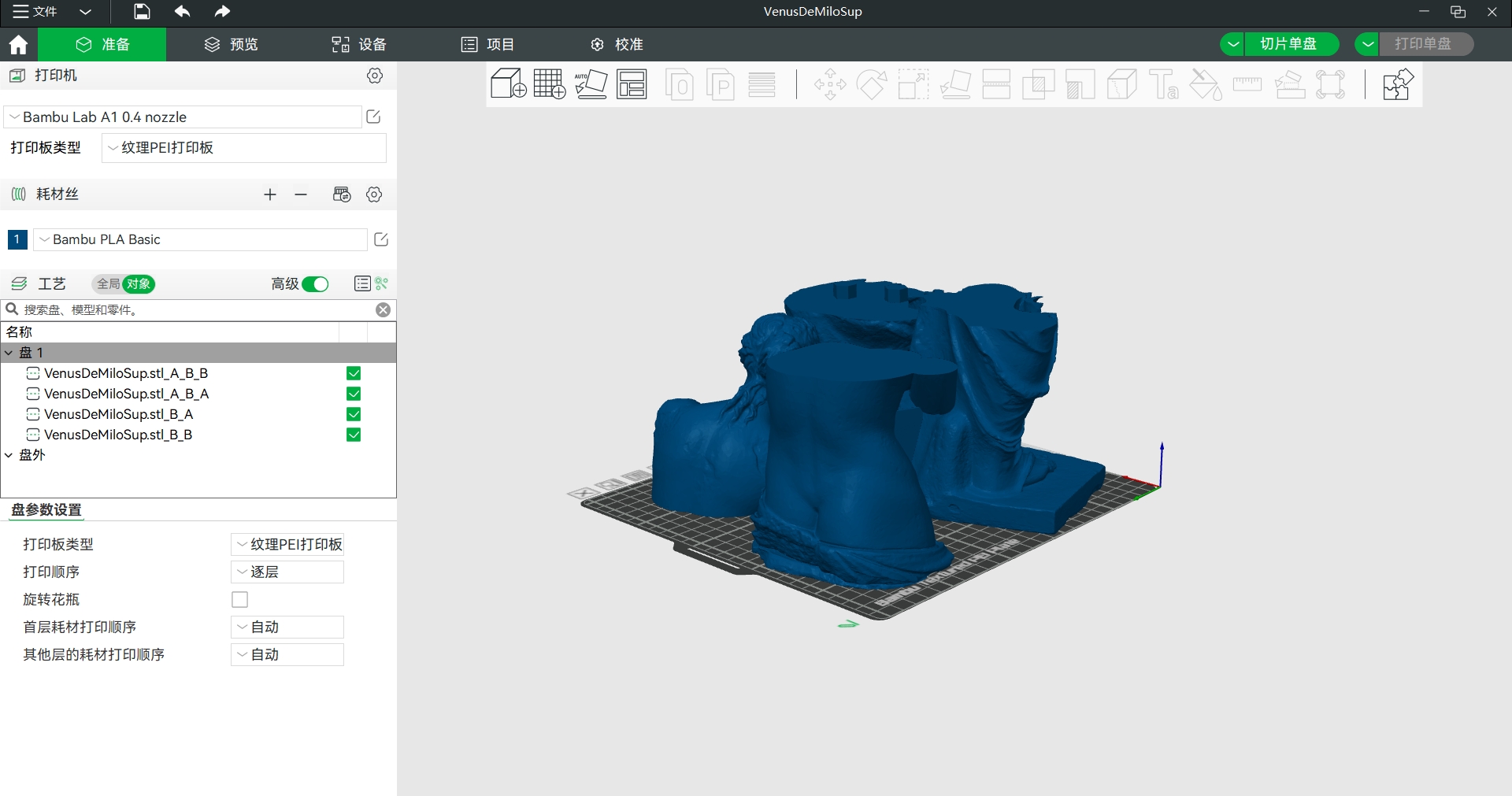The image size is (1512, 796).
Task: Click the Home icon
Action: (18, 45)
